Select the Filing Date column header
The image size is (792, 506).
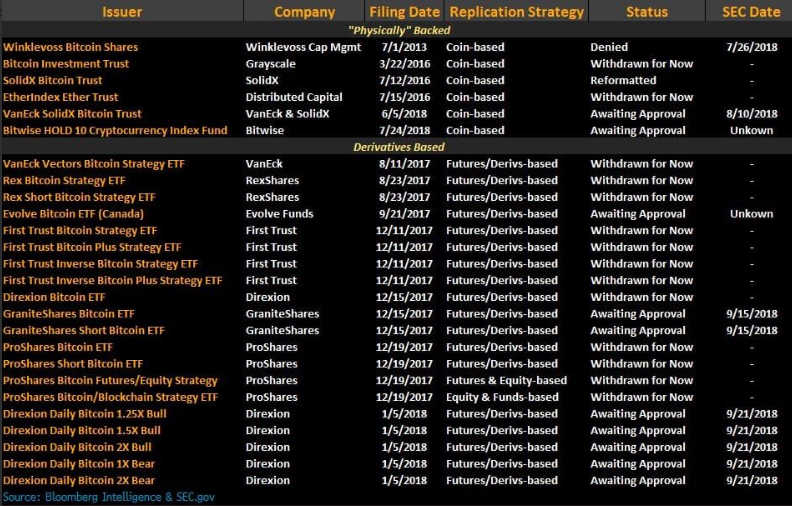404,12
